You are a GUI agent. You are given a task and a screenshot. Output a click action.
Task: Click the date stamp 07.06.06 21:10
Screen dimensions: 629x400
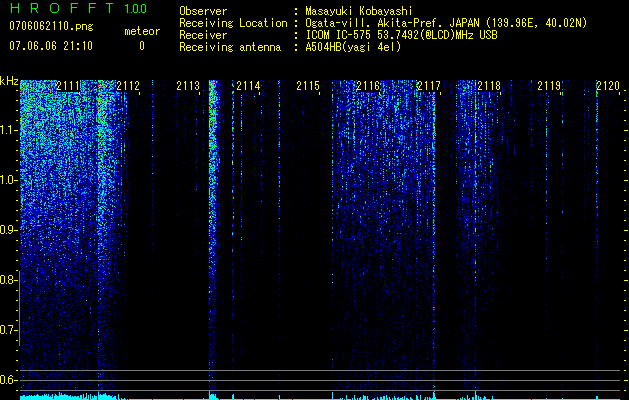pyautogui.click(x=51, y=46)
